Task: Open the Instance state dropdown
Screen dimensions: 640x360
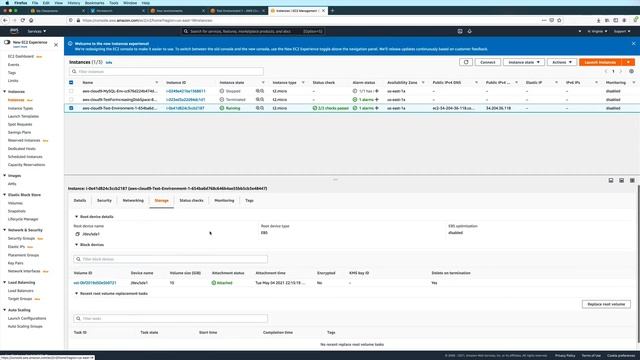Action: pyautogui.click(x=524, y=62)
